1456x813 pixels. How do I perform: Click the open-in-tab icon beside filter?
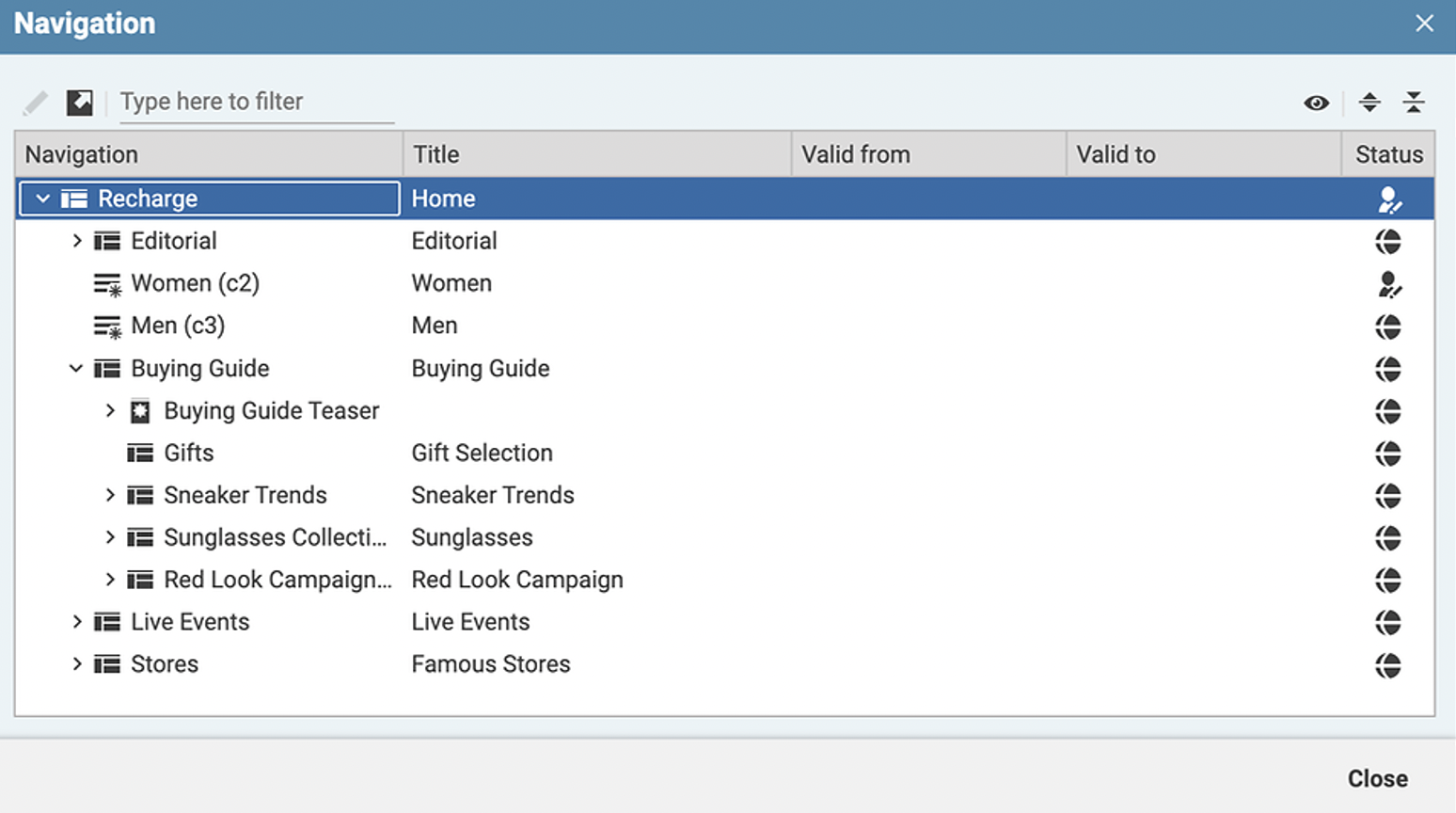click(80, 102)
